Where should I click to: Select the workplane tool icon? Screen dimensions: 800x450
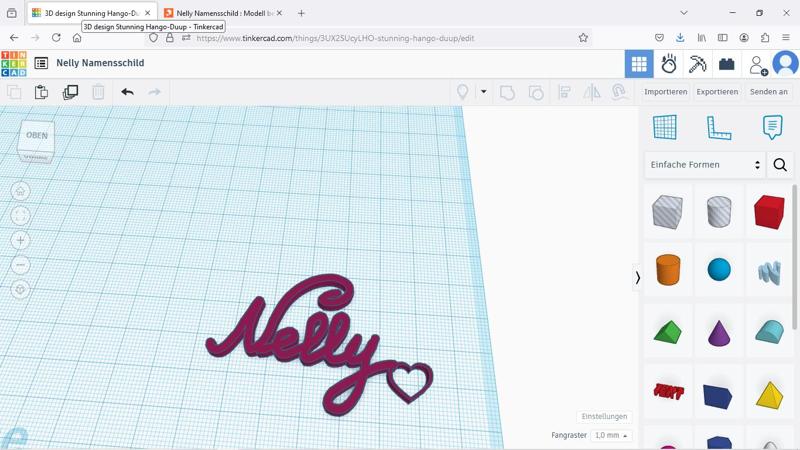pyautogui.click(x=665, y=128)
